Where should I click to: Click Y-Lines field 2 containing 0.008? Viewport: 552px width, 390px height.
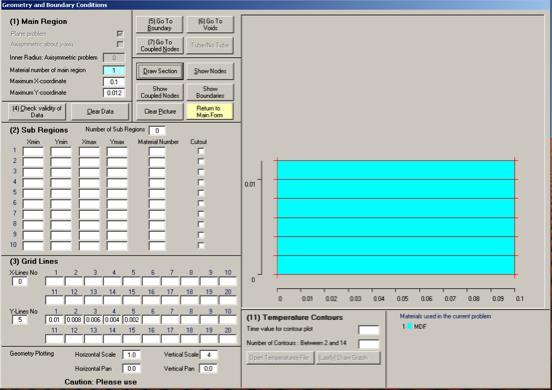coord(74,320)
